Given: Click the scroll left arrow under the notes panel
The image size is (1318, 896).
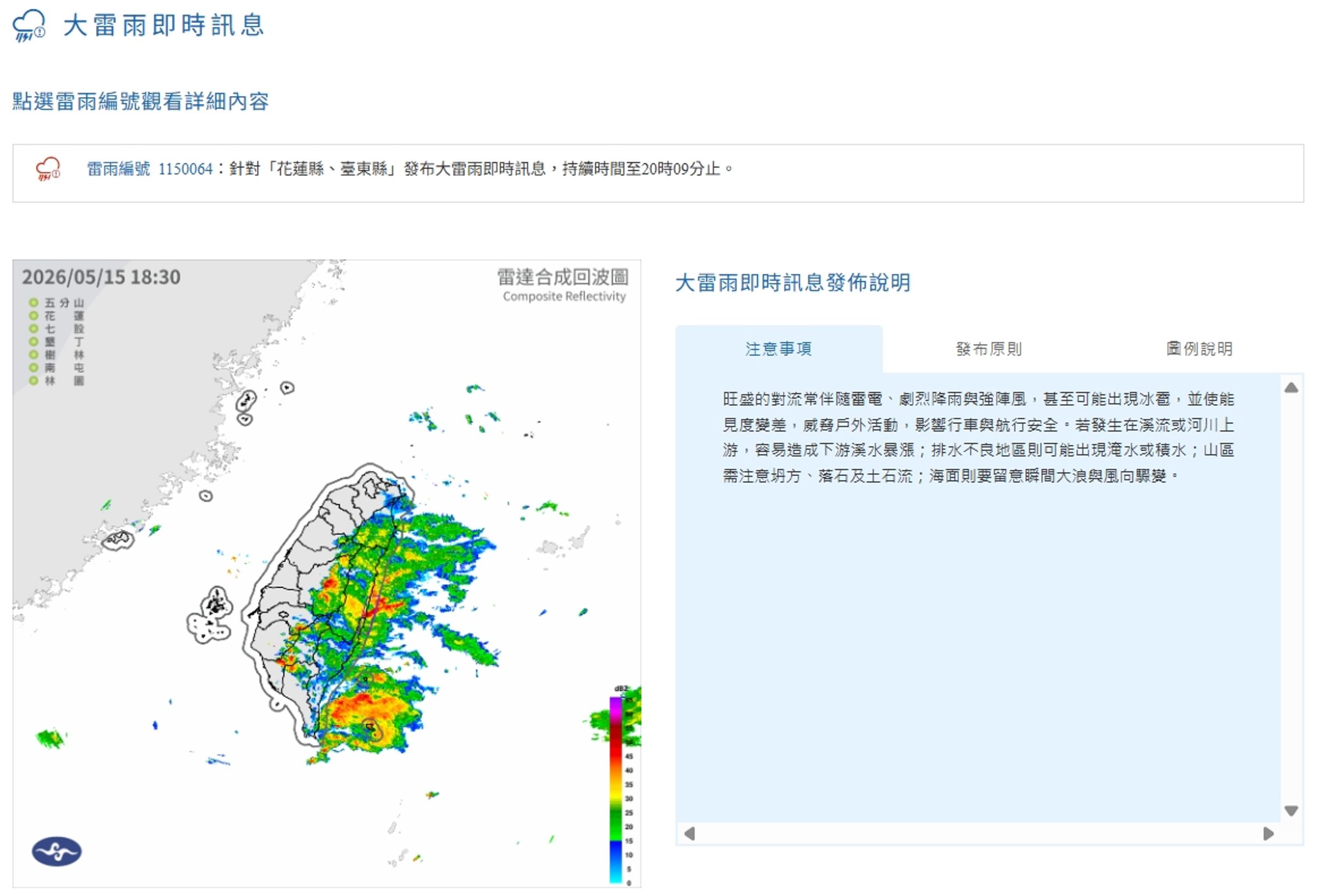Looking at the screenshot, I should [x=690, y=833].
